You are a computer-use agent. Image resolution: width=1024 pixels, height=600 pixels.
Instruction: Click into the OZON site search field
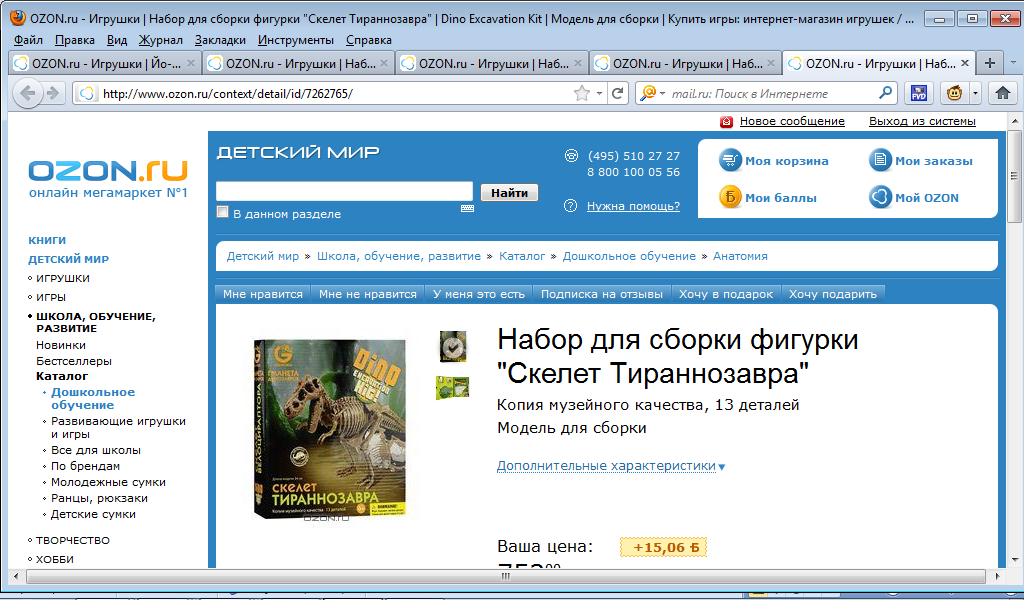pyautogui.click(x=344, y=191)
